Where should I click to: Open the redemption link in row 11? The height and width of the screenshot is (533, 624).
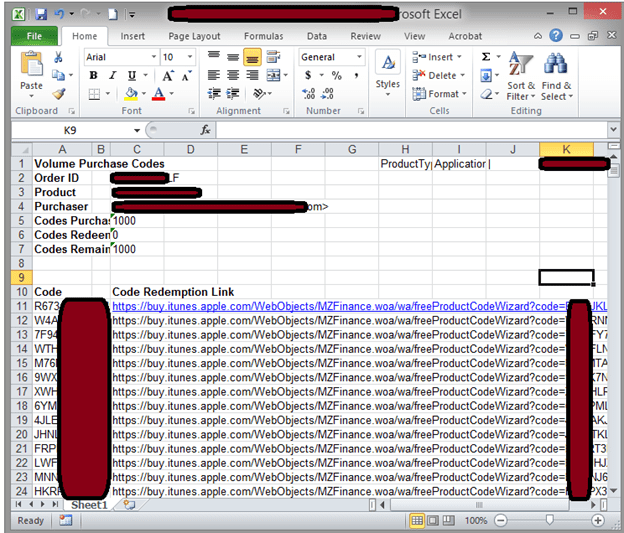360,306
